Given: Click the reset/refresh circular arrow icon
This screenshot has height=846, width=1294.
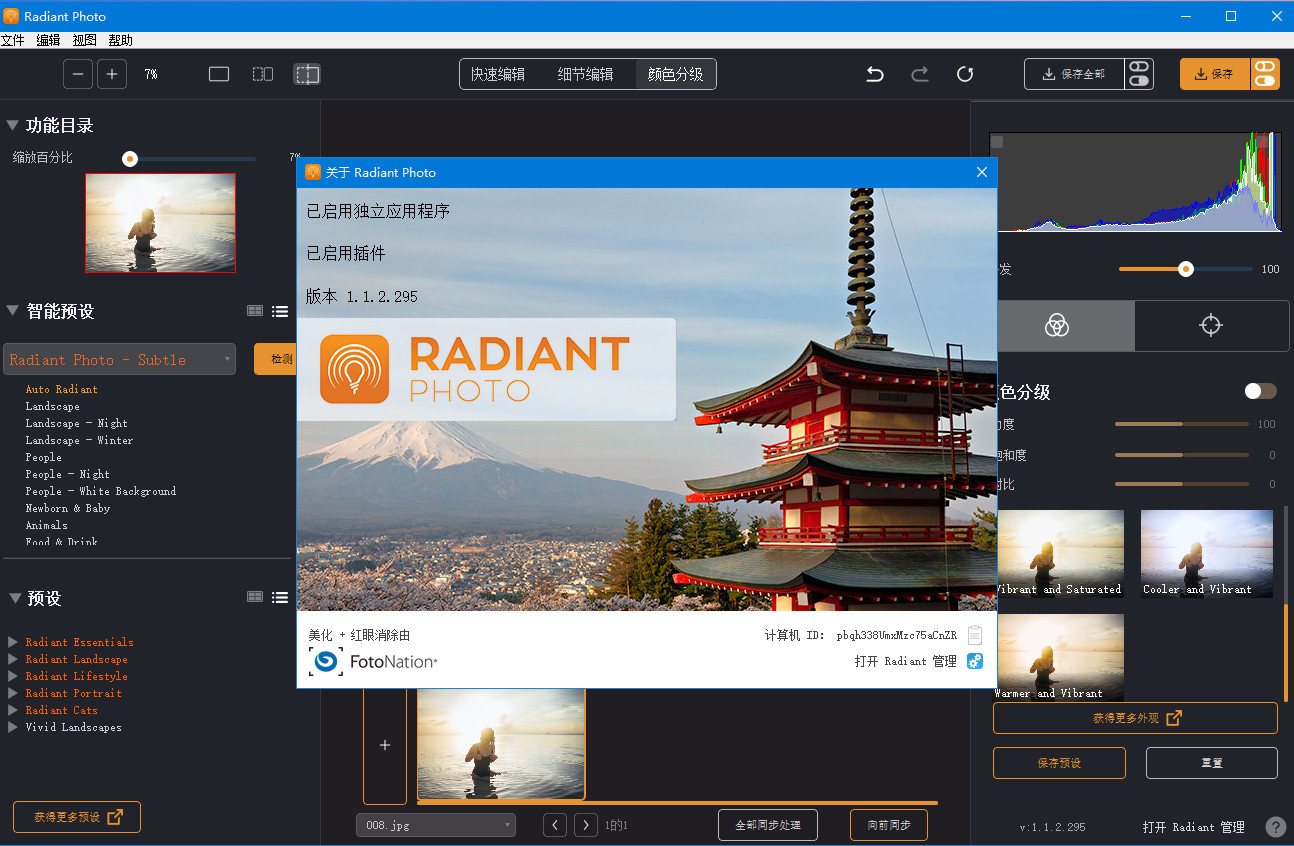Looking at the screenshot, I should (x=964, y=73).
